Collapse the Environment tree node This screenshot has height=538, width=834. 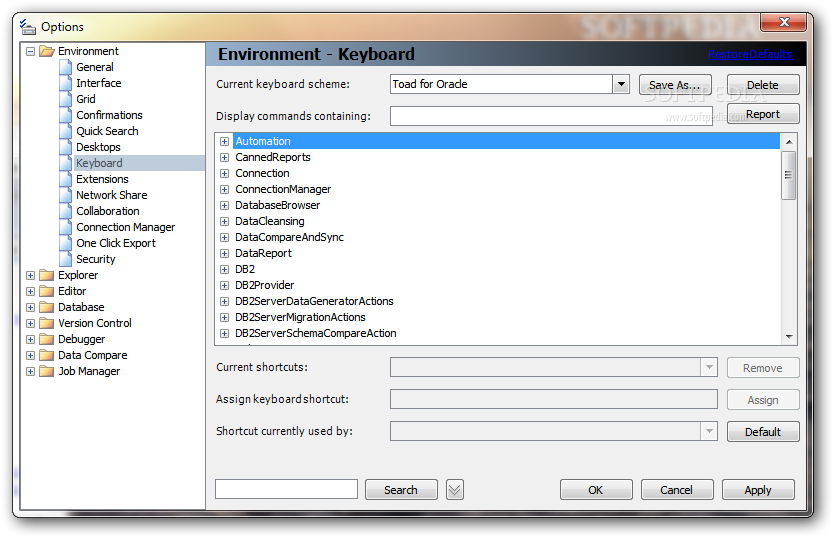tap(30, 52)
